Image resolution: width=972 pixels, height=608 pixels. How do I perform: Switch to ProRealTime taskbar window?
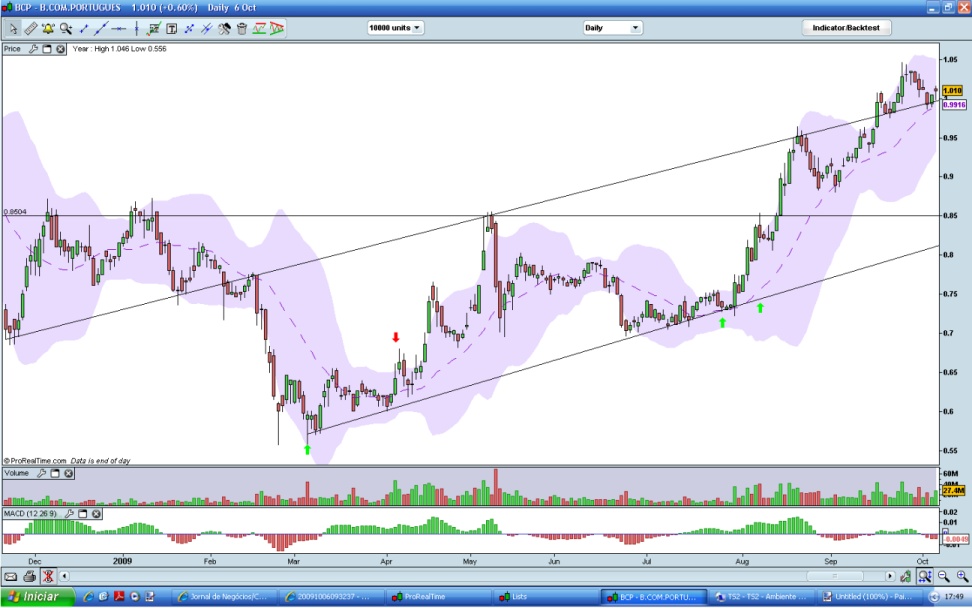[436, 597]
